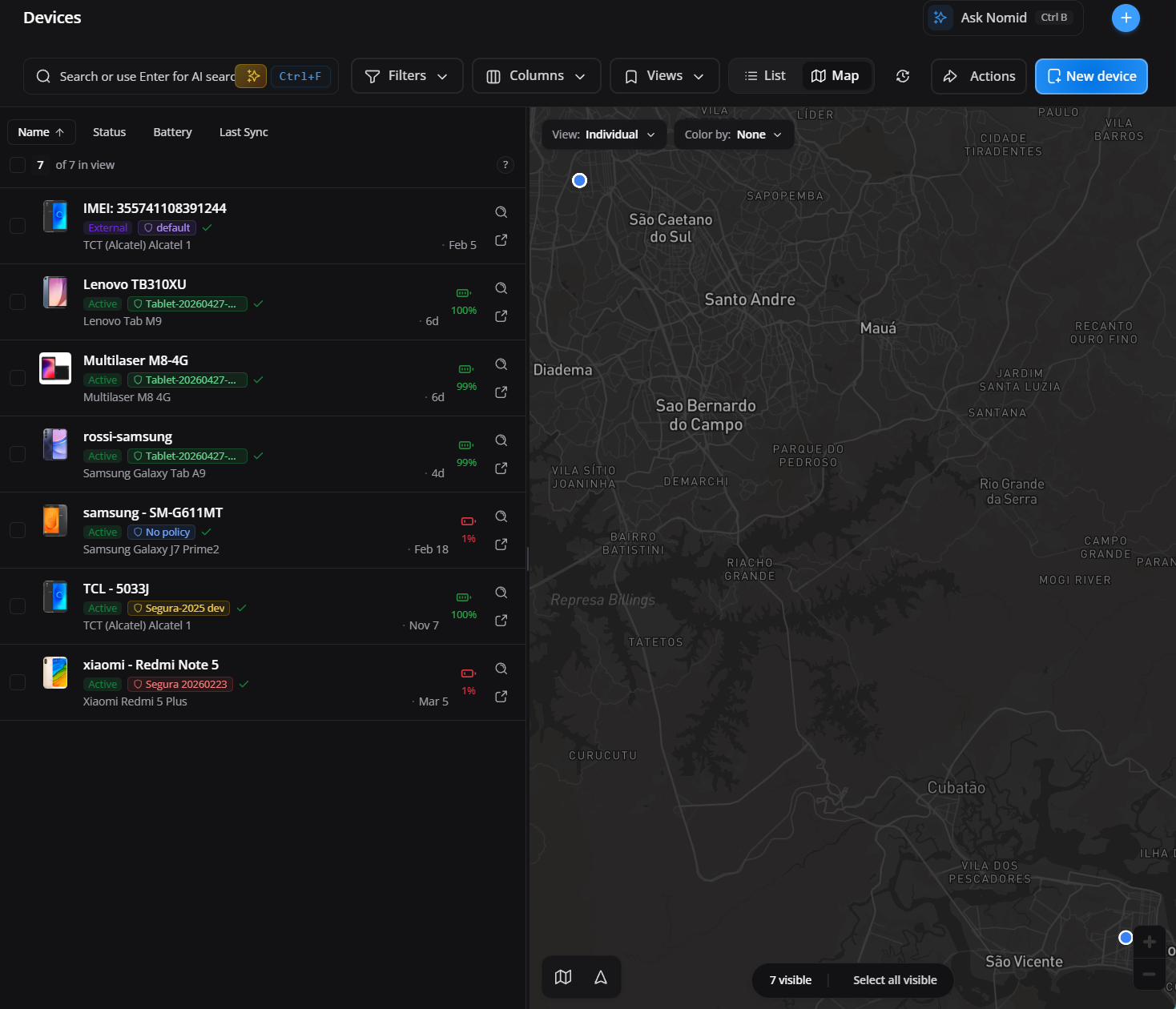Open TCL - 5033J external link icon
Screen dimensions: 1176x1009
tap(501, 621)
